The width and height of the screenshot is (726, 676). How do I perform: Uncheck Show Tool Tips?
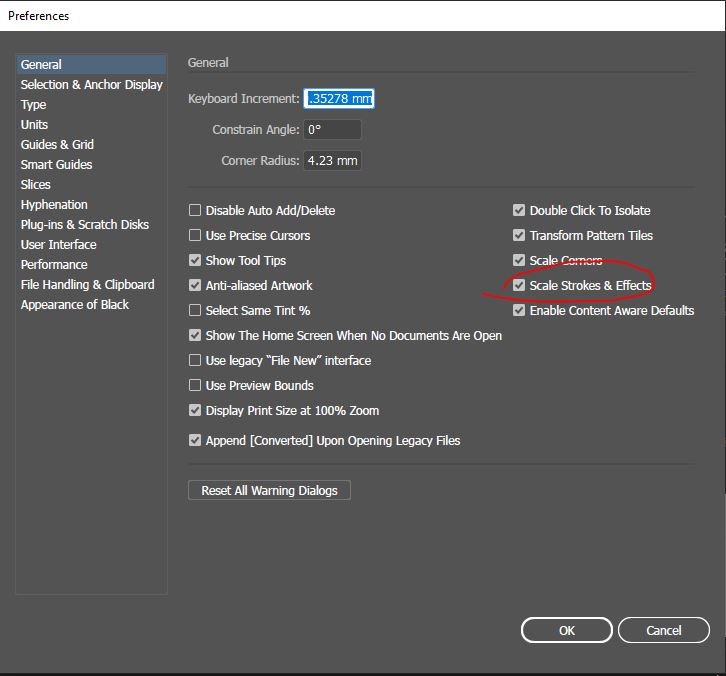[x=195, y=261]
